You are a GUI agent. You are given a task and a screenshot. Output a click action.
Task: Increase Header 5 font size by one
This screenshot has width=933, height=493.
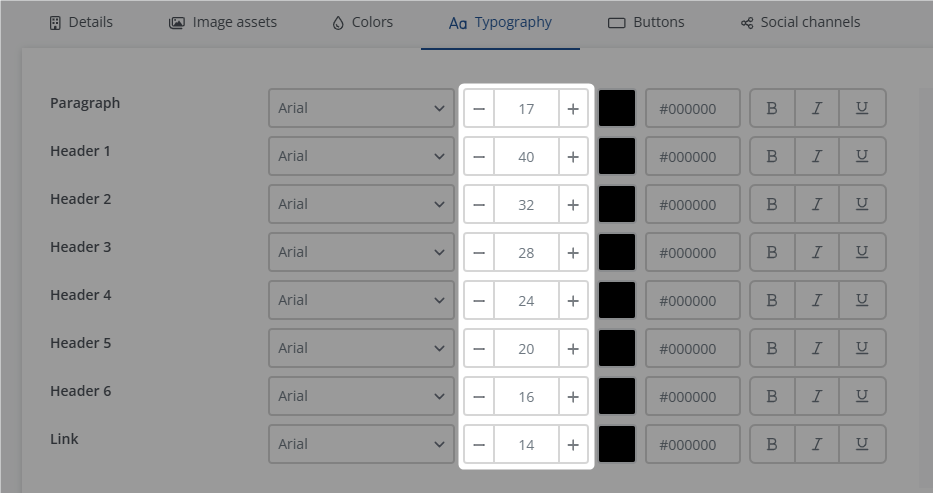[x=573, y=348]
